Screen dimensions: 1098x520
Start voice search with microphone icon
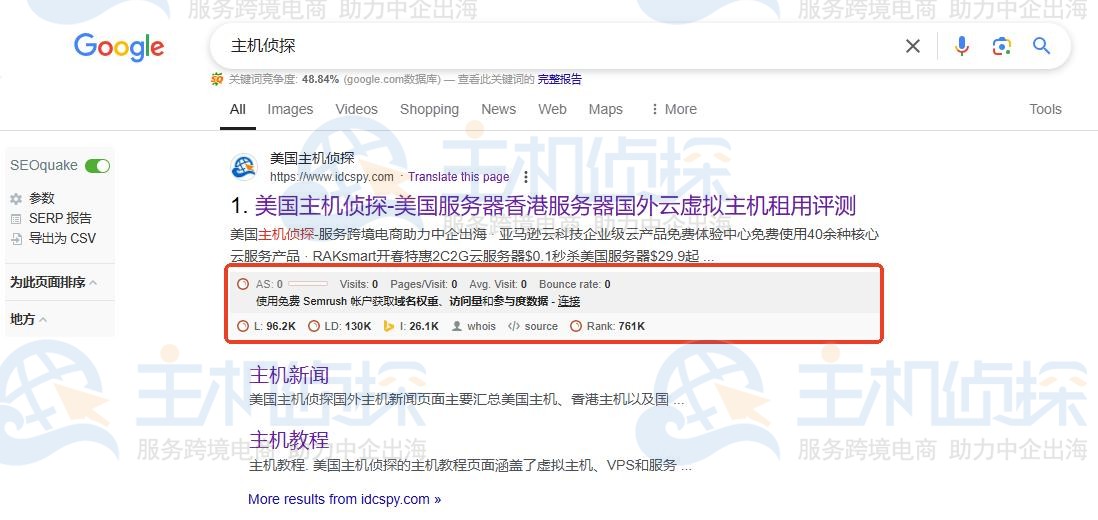[962, 46]
